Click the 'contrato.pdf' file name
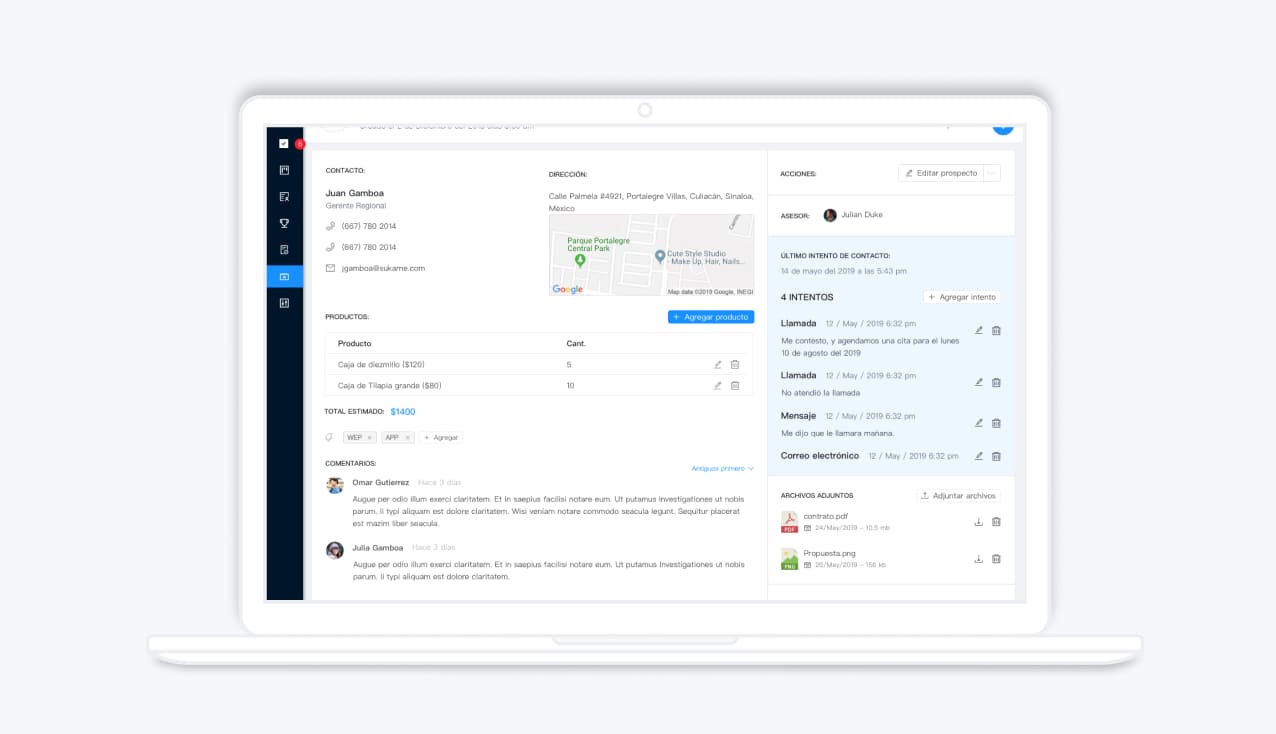1276x734 pixels. pyautogui.click(x=826, y=516)
